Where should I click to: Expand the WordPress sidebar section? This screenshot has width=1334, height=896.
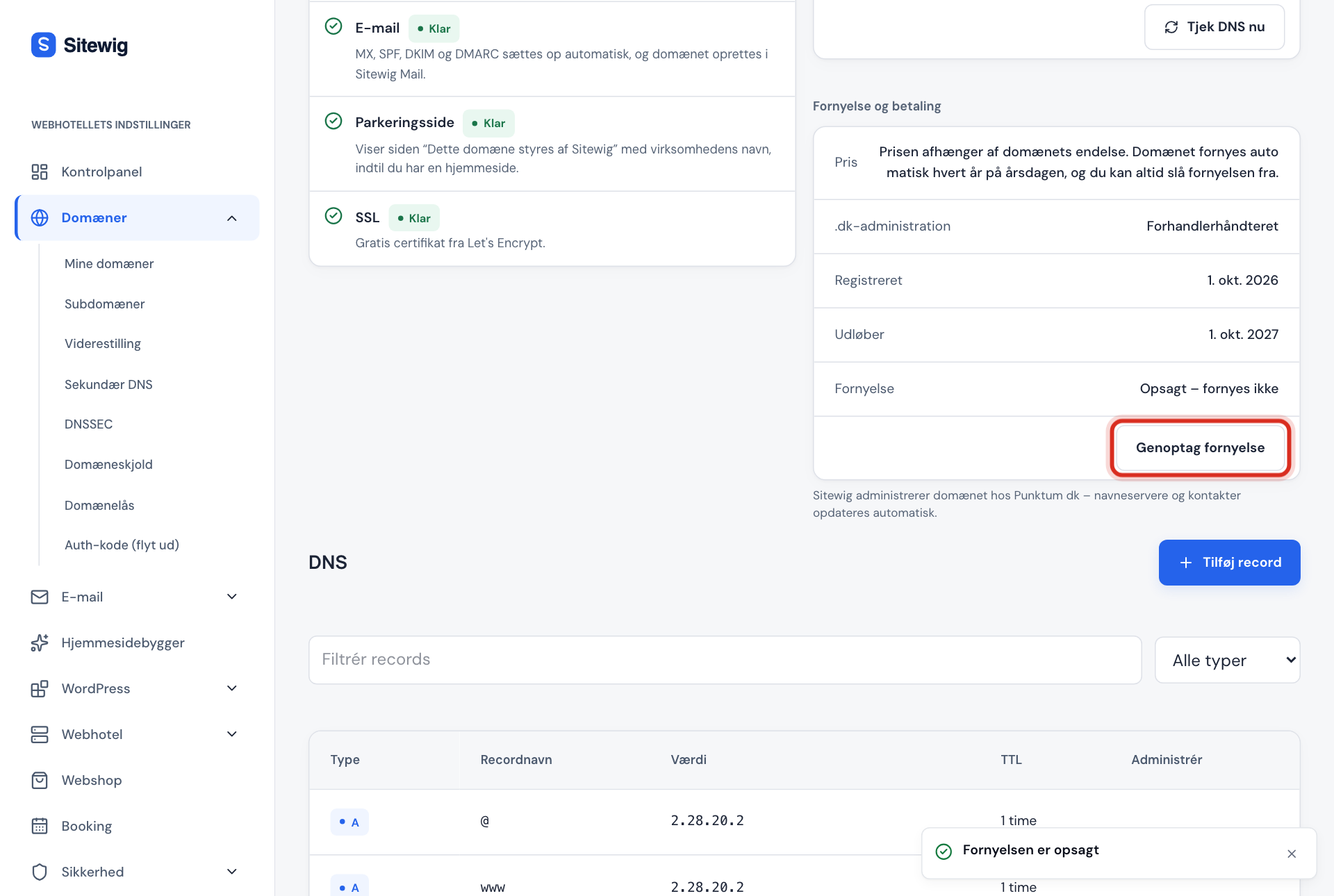click(232, 688)
